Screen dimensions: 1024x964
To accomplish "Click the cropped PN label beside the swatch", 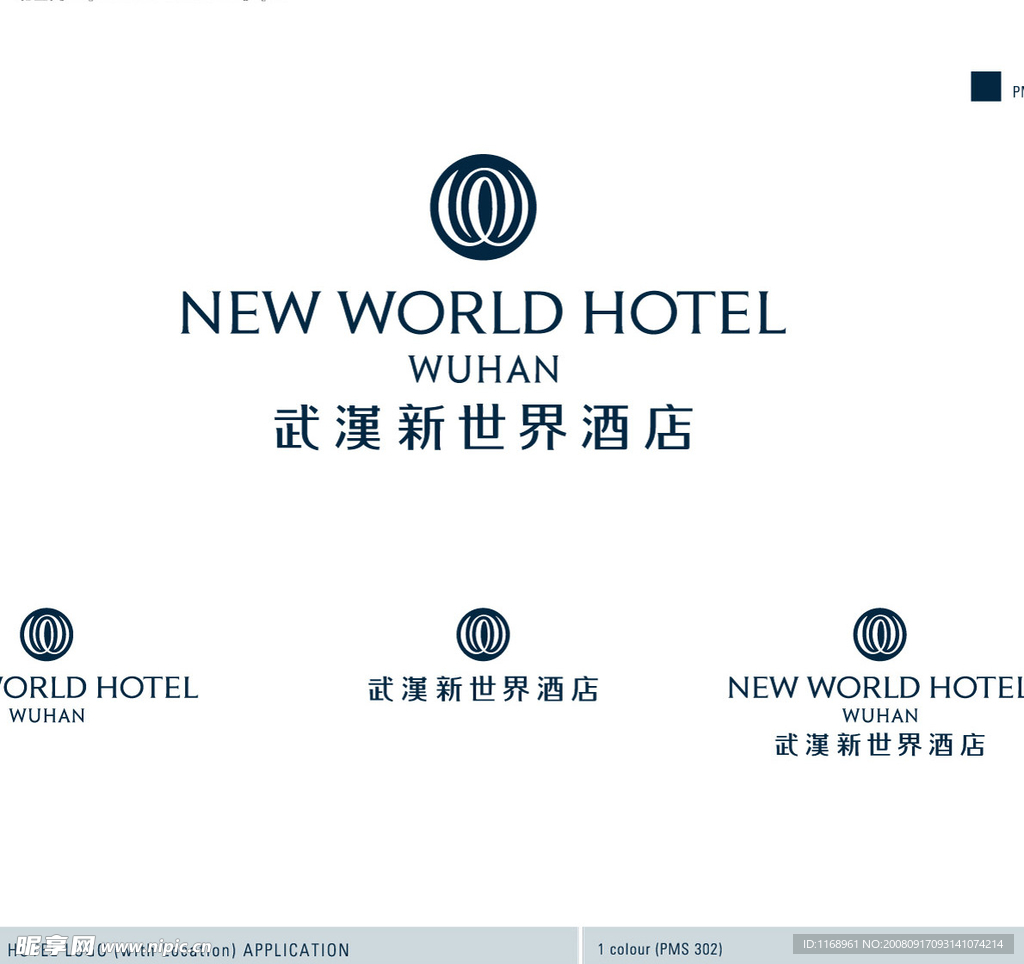I will pos(1017,92).
